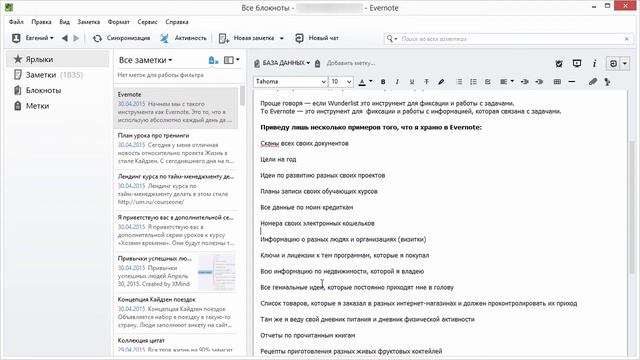Open the Вид menu

tap(64, 22)
